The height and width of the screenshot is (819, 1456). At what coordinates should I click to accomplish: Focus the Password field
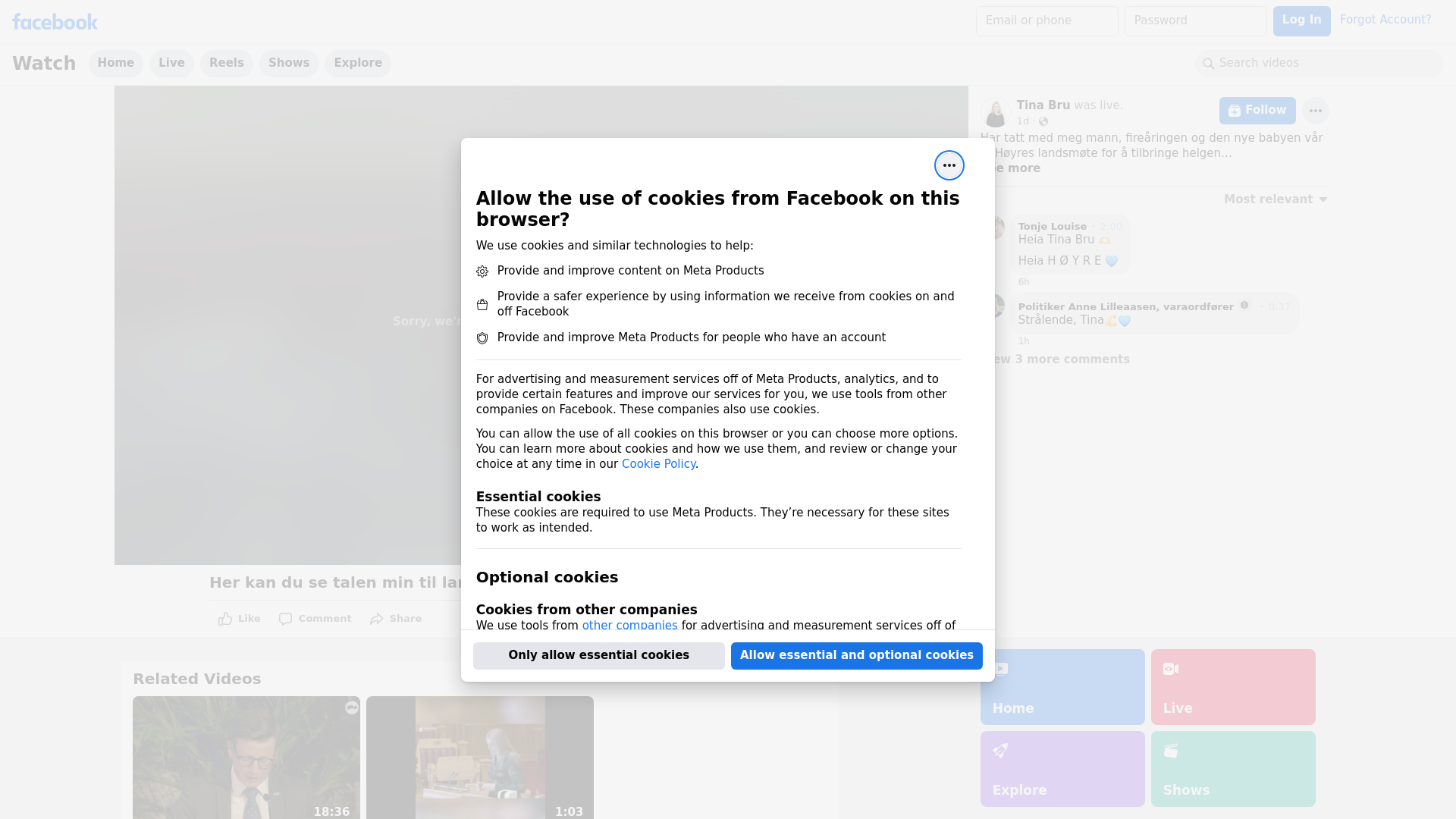point(1196,21)
